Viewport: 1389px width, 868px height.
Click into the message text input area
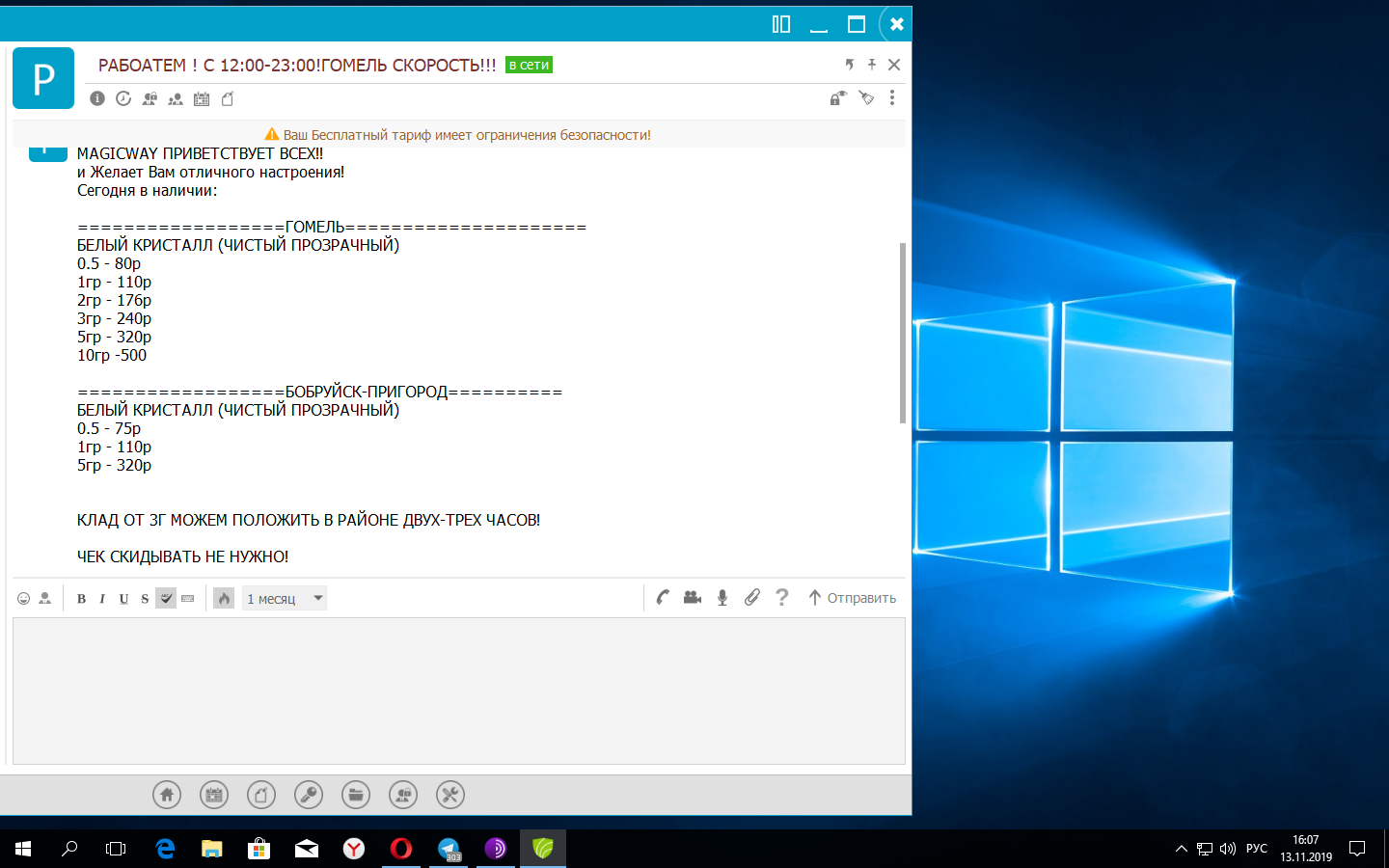pyautogui.click(x=458, y=691)
